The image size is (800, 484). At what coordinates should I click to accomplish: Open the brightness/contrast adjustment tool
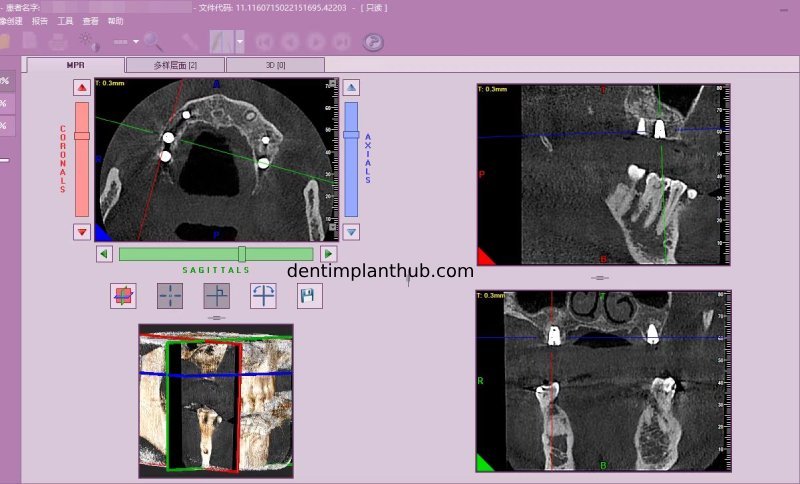coord(88,42)
